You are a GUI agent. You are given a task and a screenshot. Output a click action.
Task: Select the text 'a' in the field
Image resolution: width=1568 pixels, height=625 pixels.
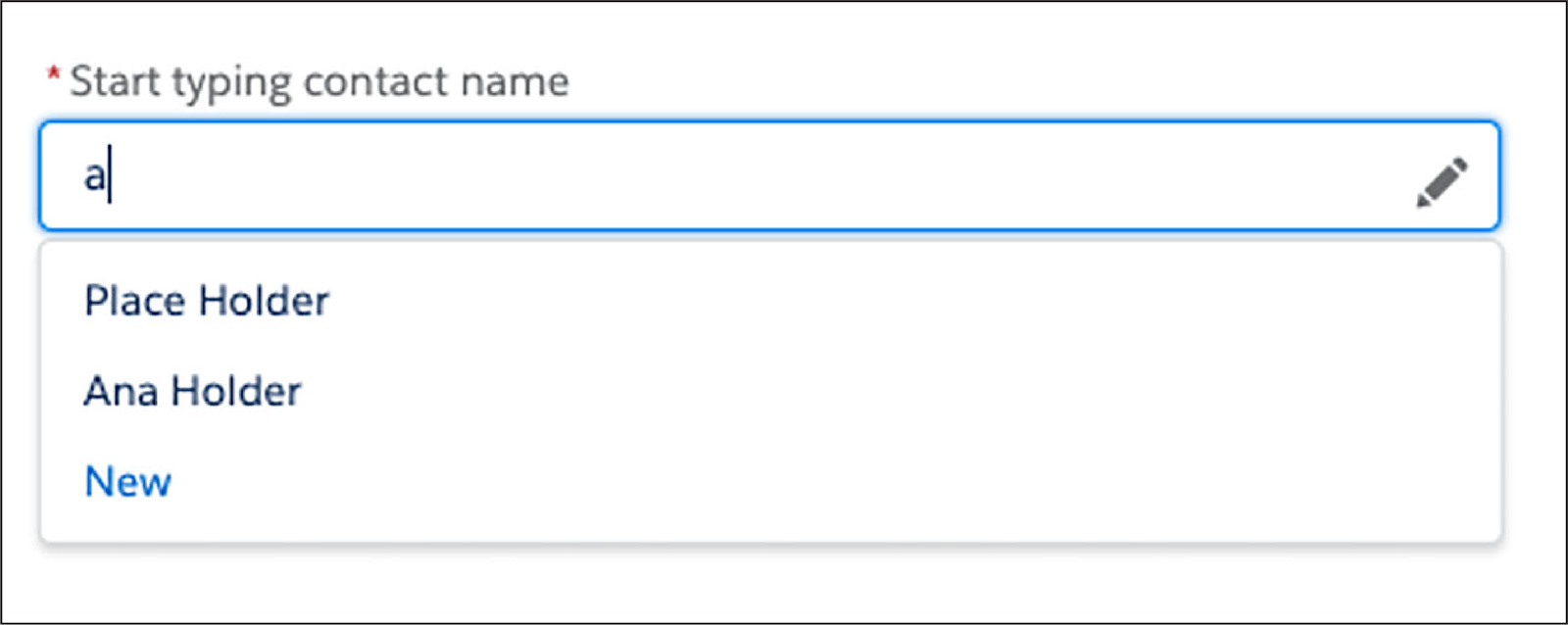96,176
